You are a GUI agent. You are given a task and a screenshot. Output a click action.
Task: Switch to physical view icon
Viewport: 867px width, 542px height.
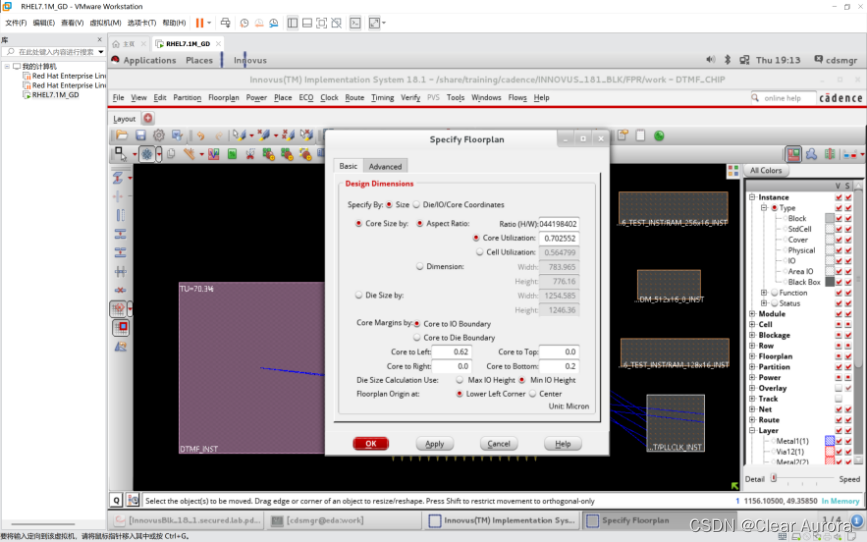pos(830,154)
